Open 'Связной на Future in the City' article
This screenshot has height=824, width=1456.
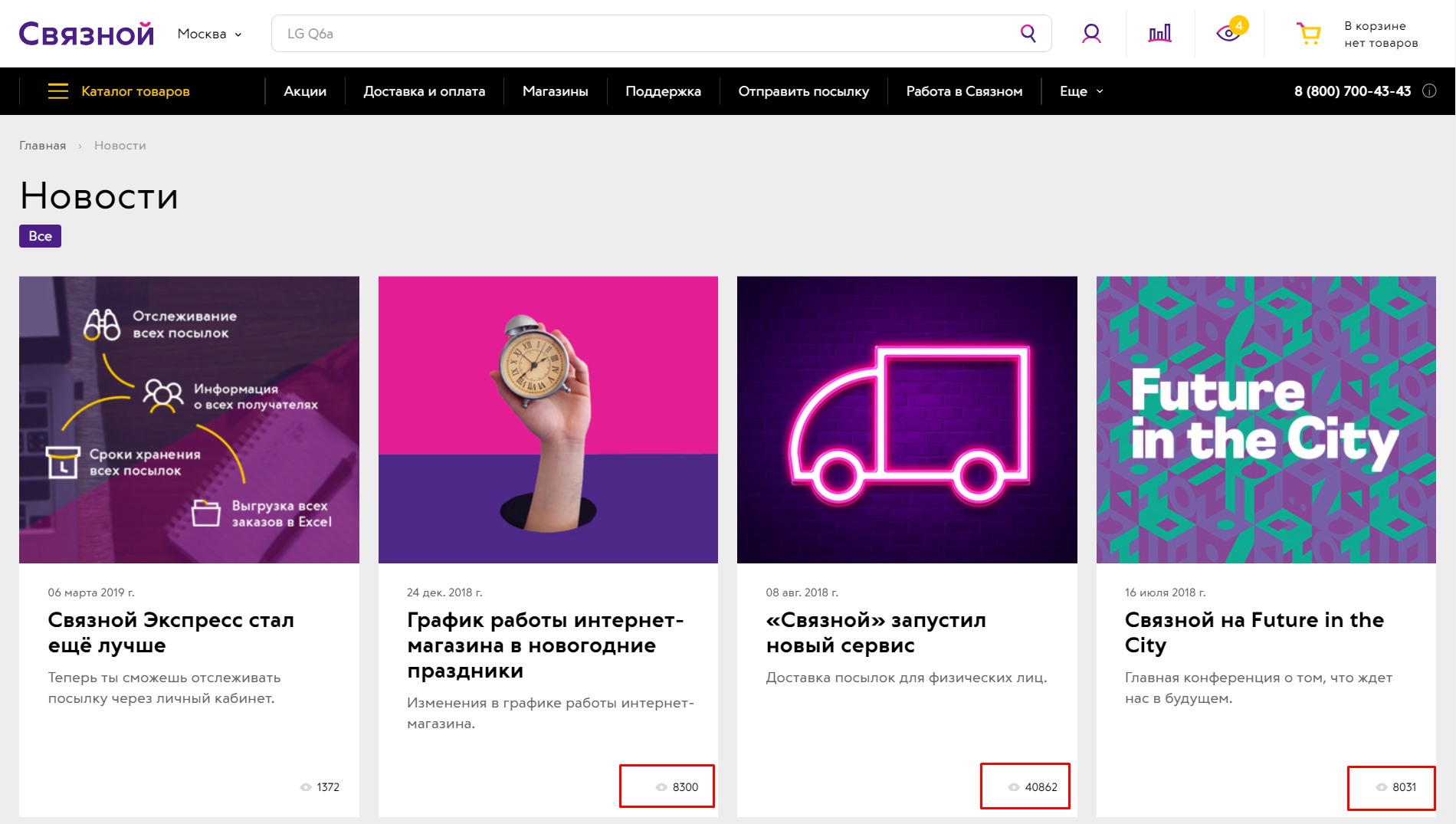pos(1254,632)
